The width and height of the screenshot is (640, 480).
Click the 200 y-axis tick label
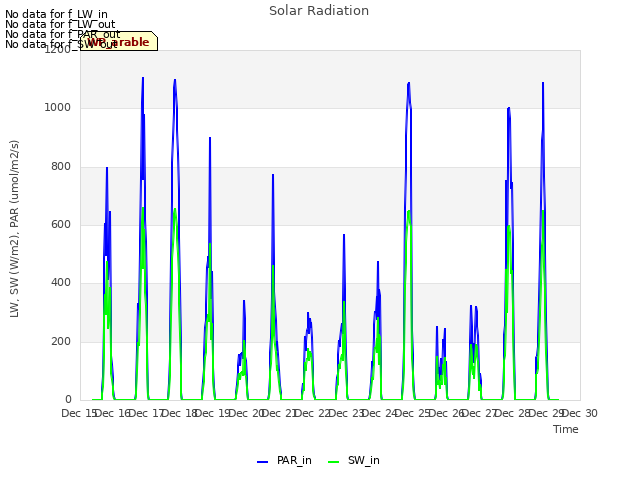tap(61, 342)
